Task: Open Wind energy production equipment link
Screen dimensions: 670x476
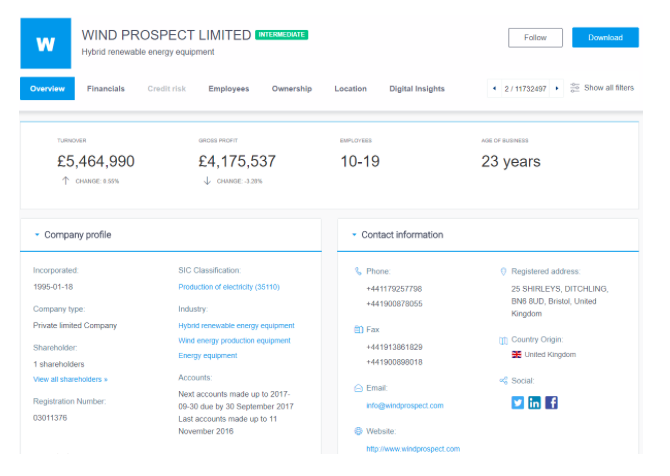Action: [x=234, y=341]
